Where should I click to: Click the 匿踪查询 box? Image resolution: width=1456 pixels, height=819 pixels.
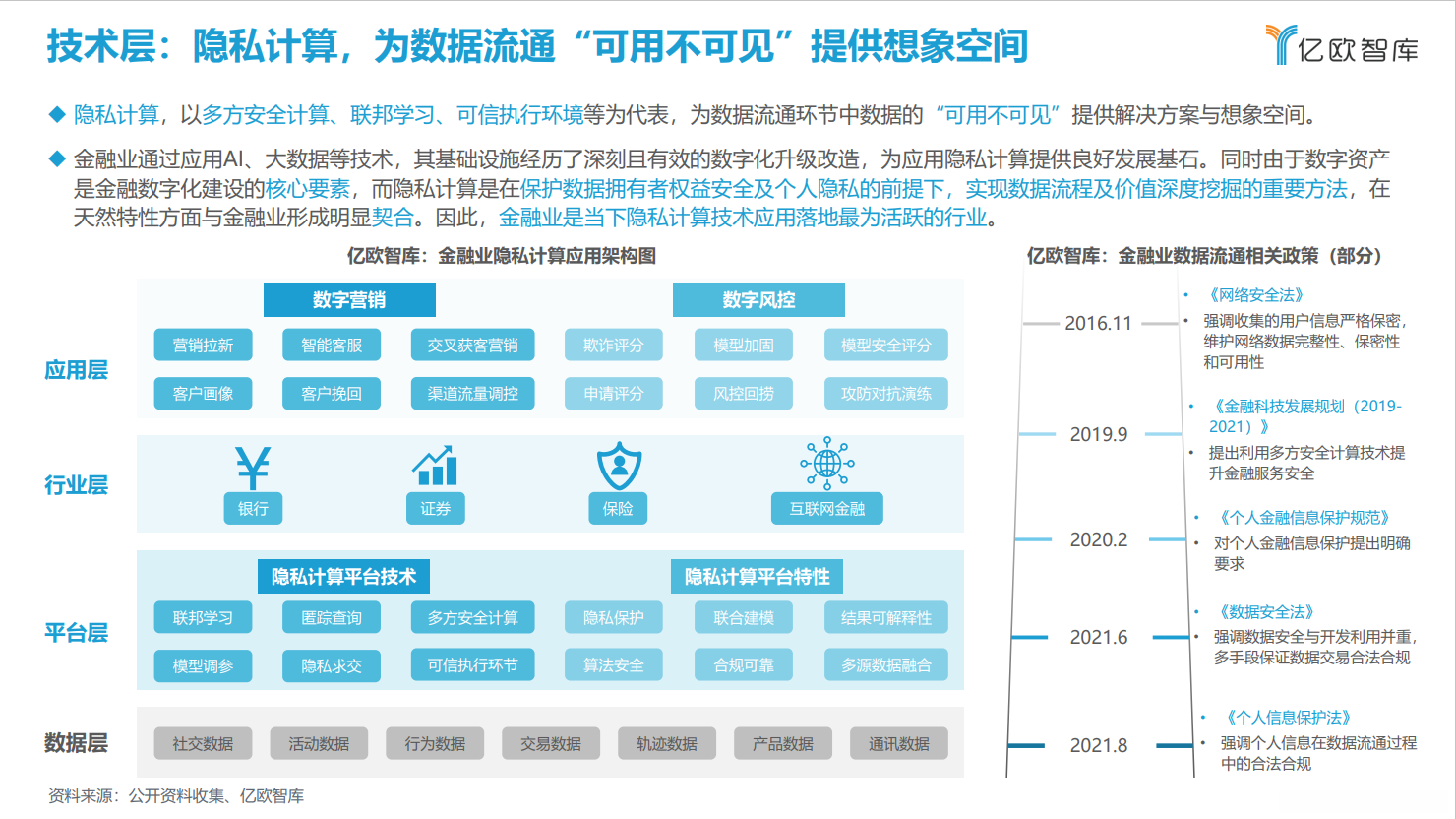tap(332, 618)
